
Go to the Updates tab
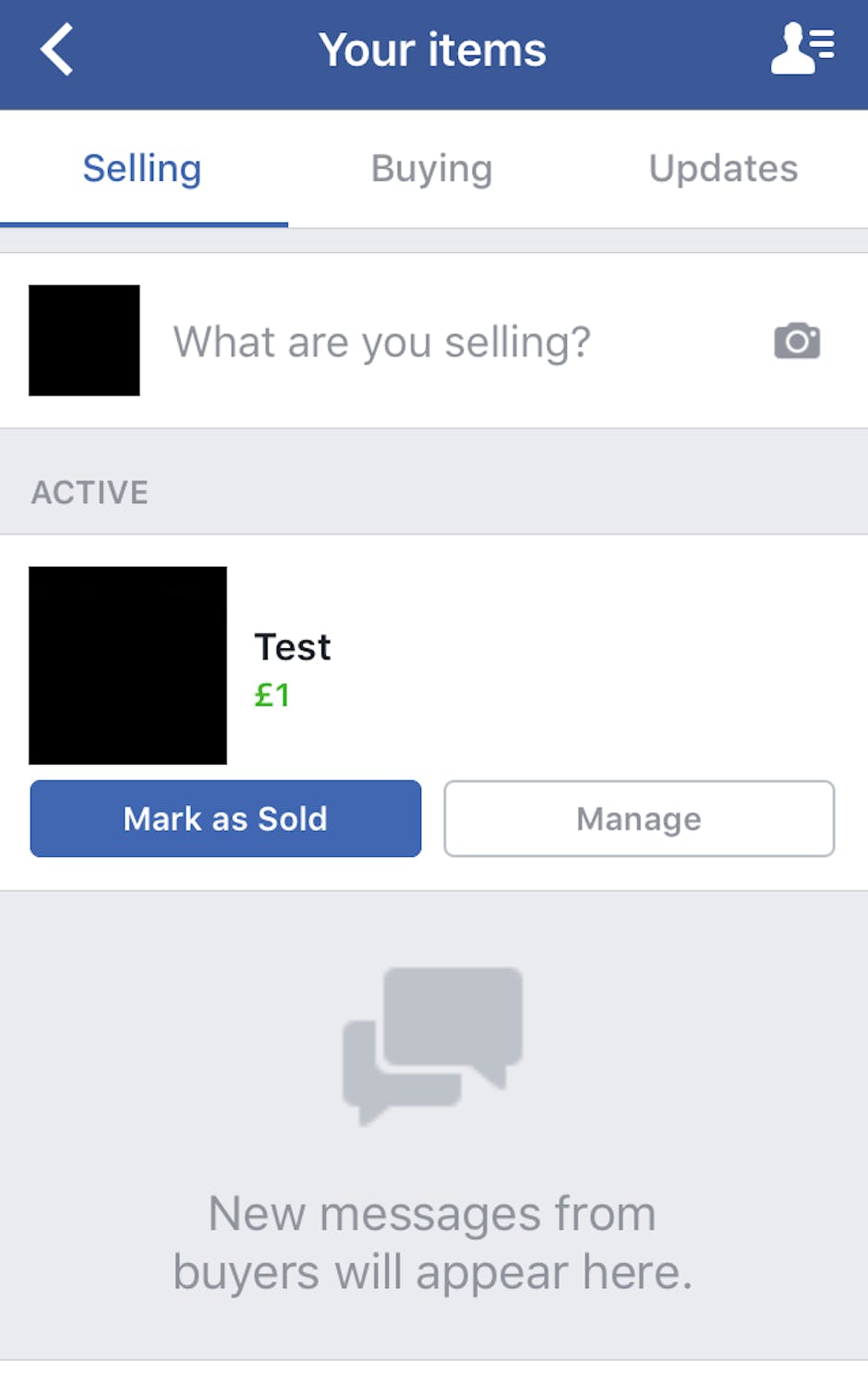(x=723, y=169)
